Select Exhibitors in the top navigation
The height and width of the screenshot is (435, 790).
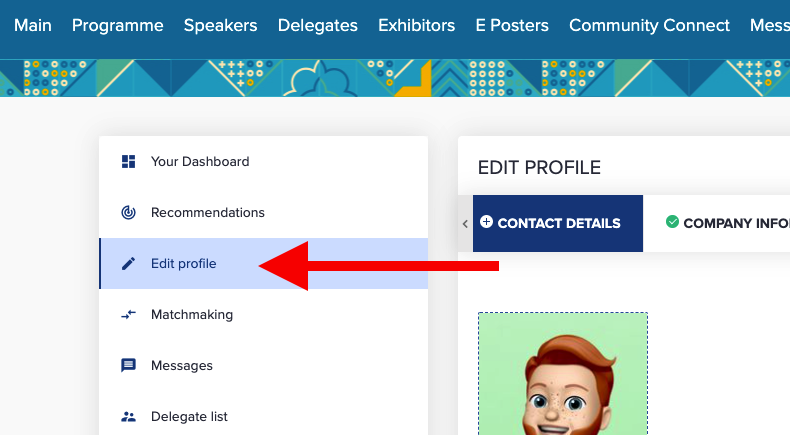pos(416,25)
